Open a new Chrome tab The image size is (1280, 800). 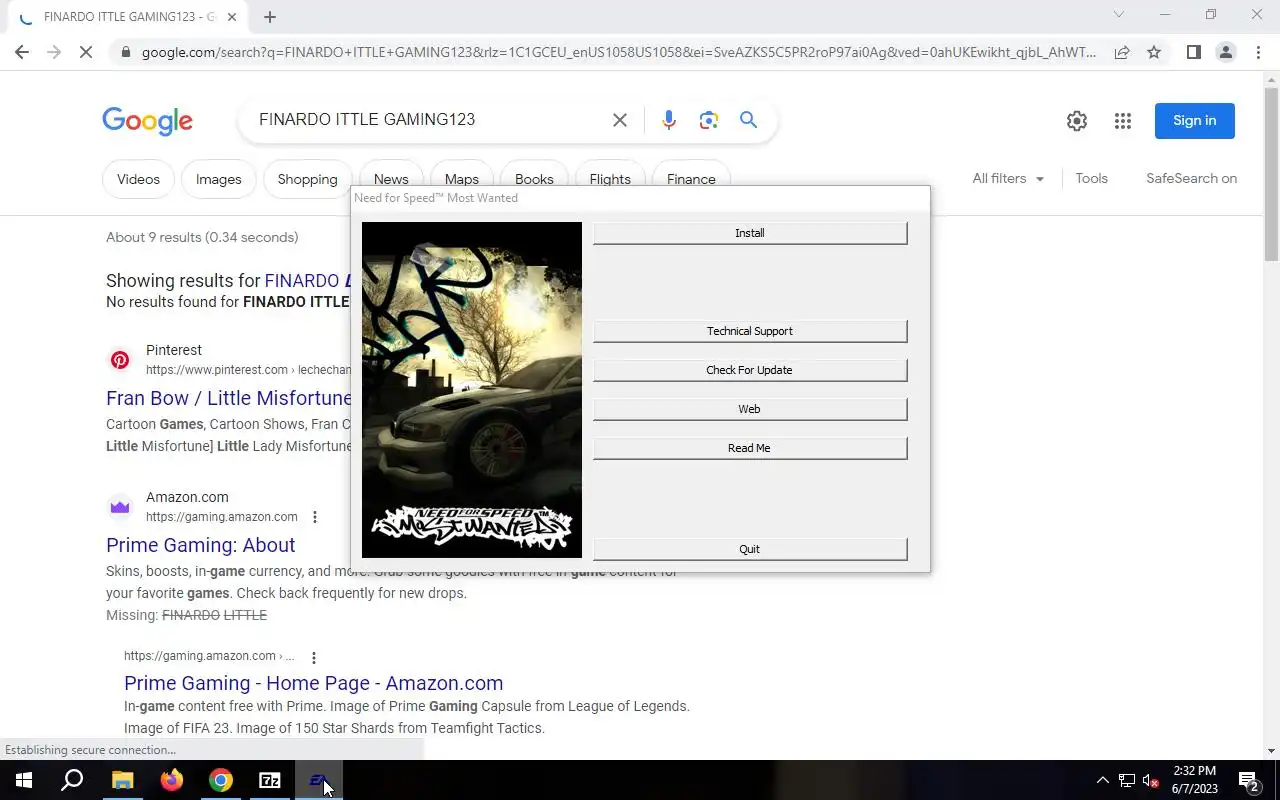coord(270,17)
